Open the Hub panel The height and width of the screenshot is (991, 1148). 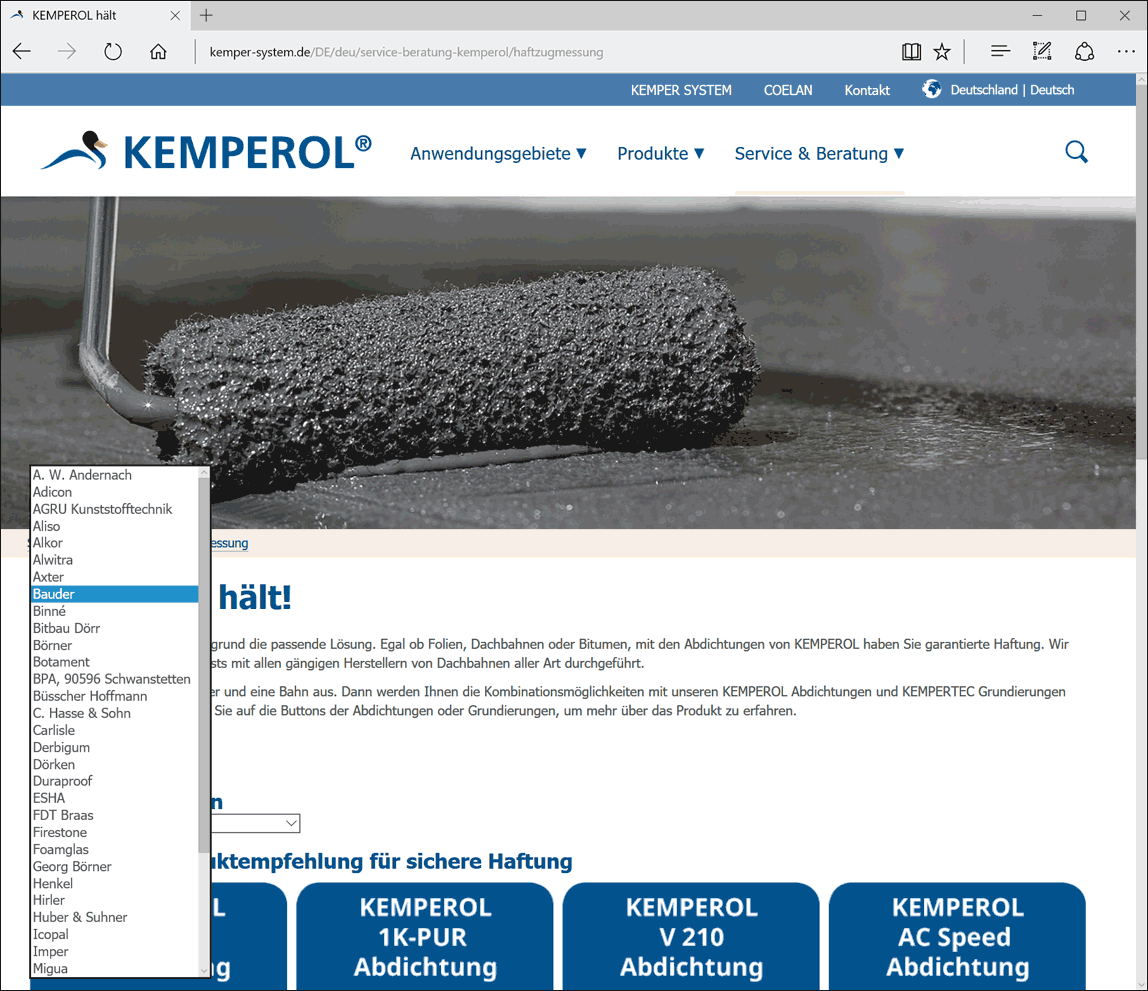pyautogui.click(x=1000, y=51)
